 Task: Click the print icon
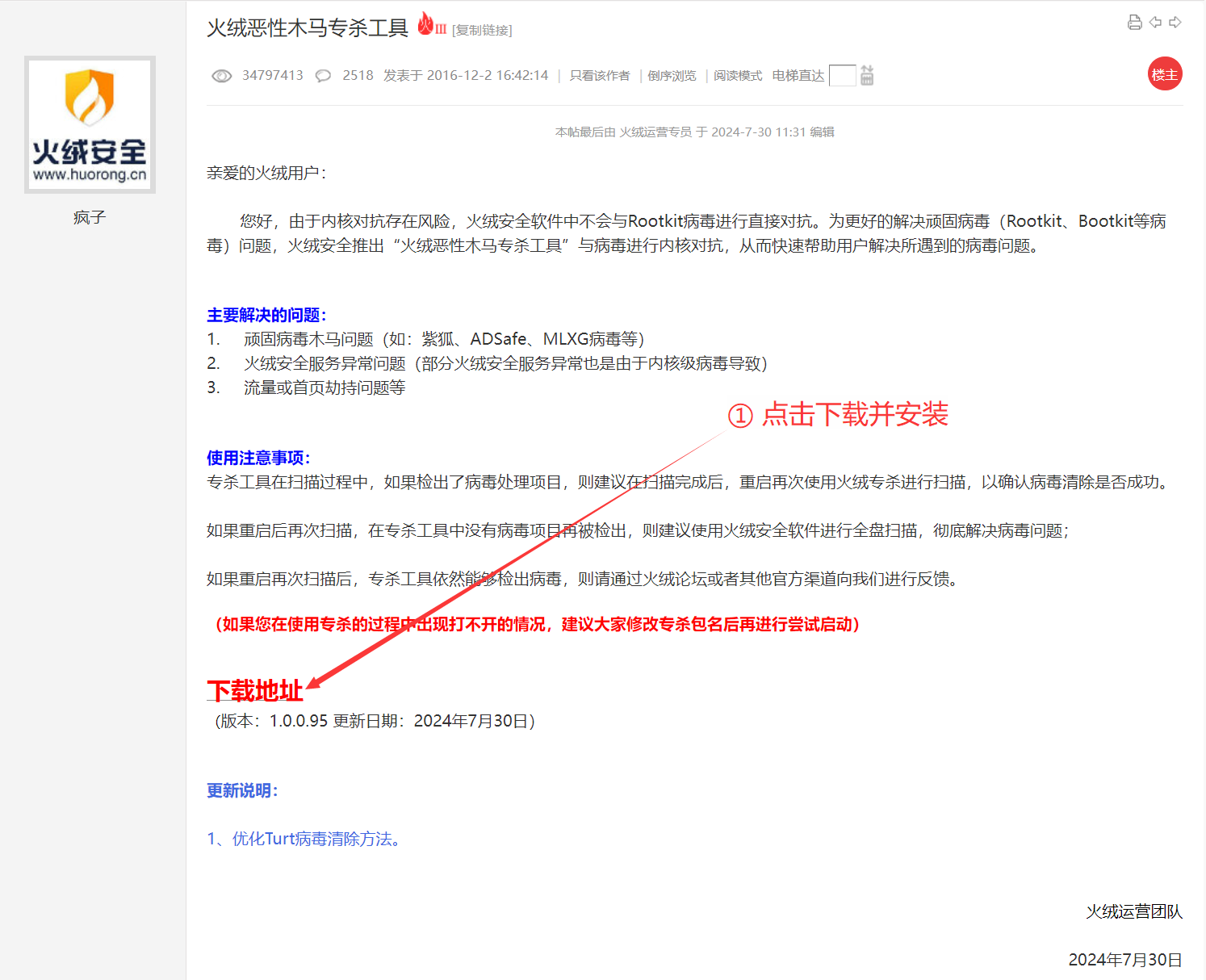tap(1134, 23)
